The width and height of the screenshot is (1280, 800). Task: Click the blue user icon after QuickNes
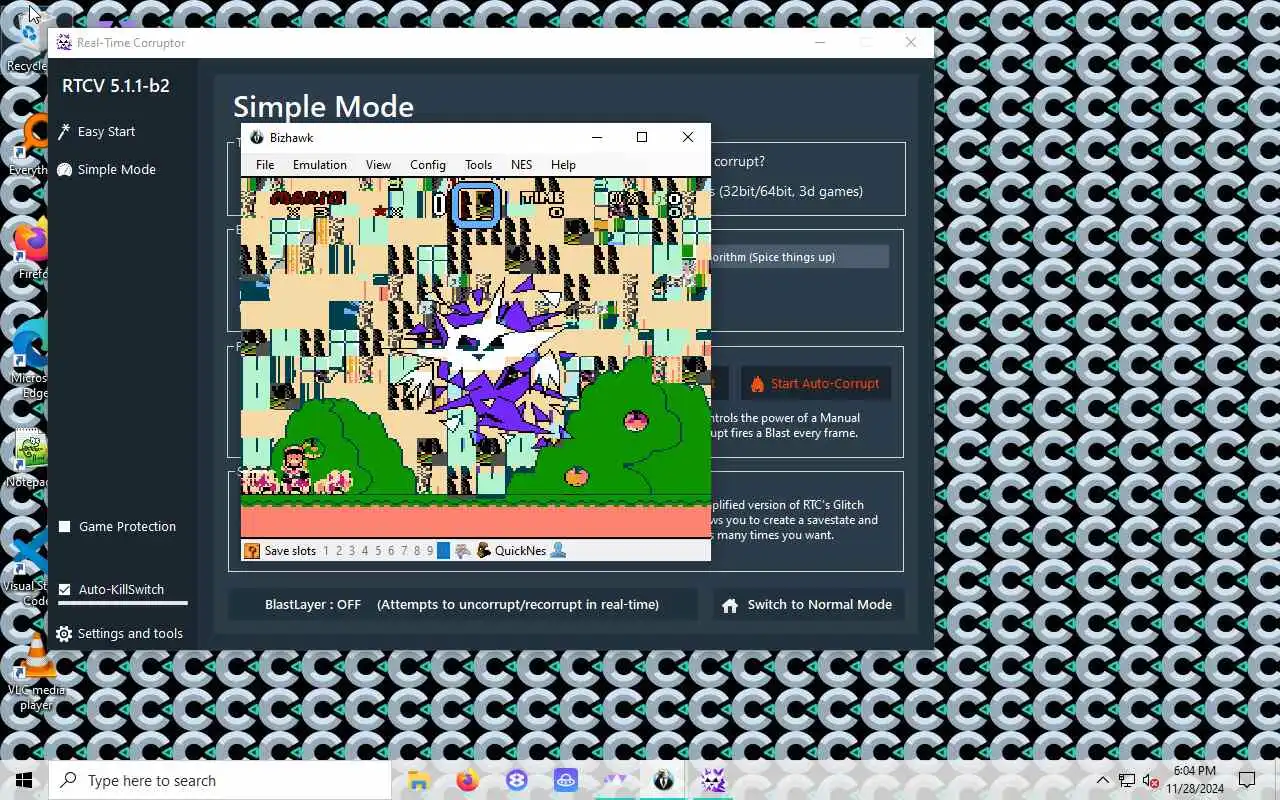coord(558,550)
